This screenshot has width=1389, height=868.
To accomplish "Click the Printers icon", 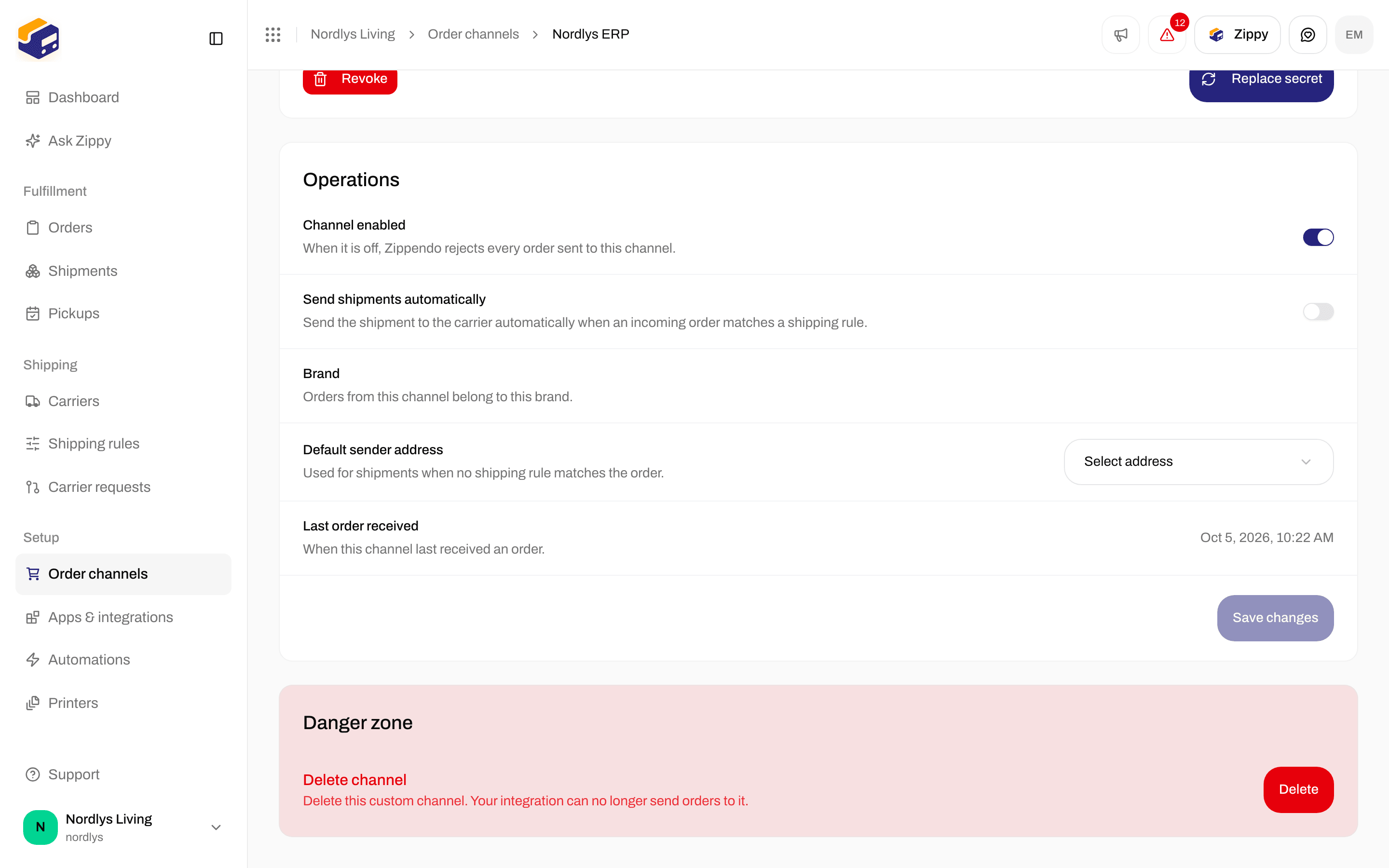I will 33,703.
